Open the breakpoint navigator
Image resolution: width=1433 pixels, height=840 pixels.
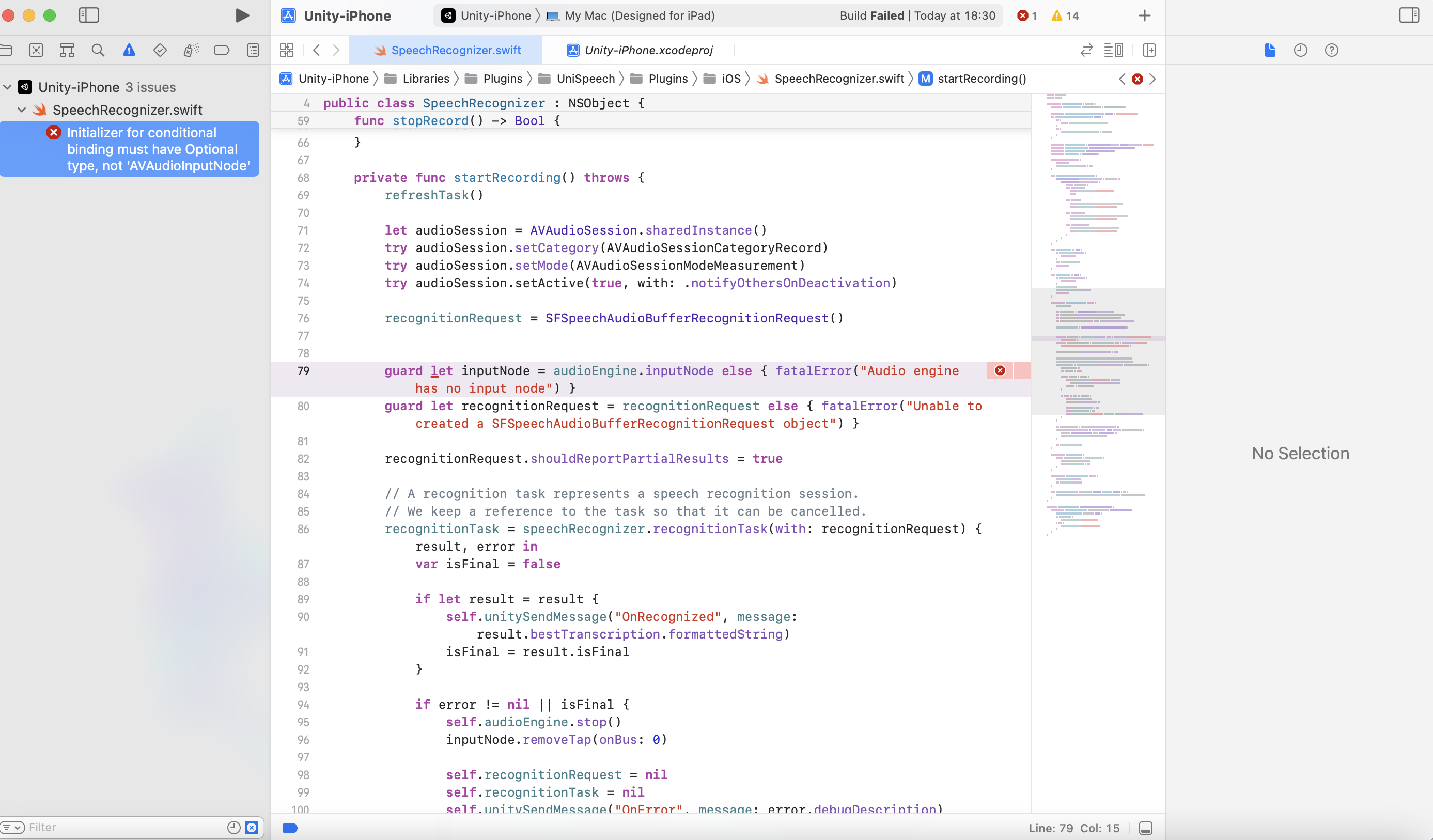pyautogui.click(x=222, y=51)
